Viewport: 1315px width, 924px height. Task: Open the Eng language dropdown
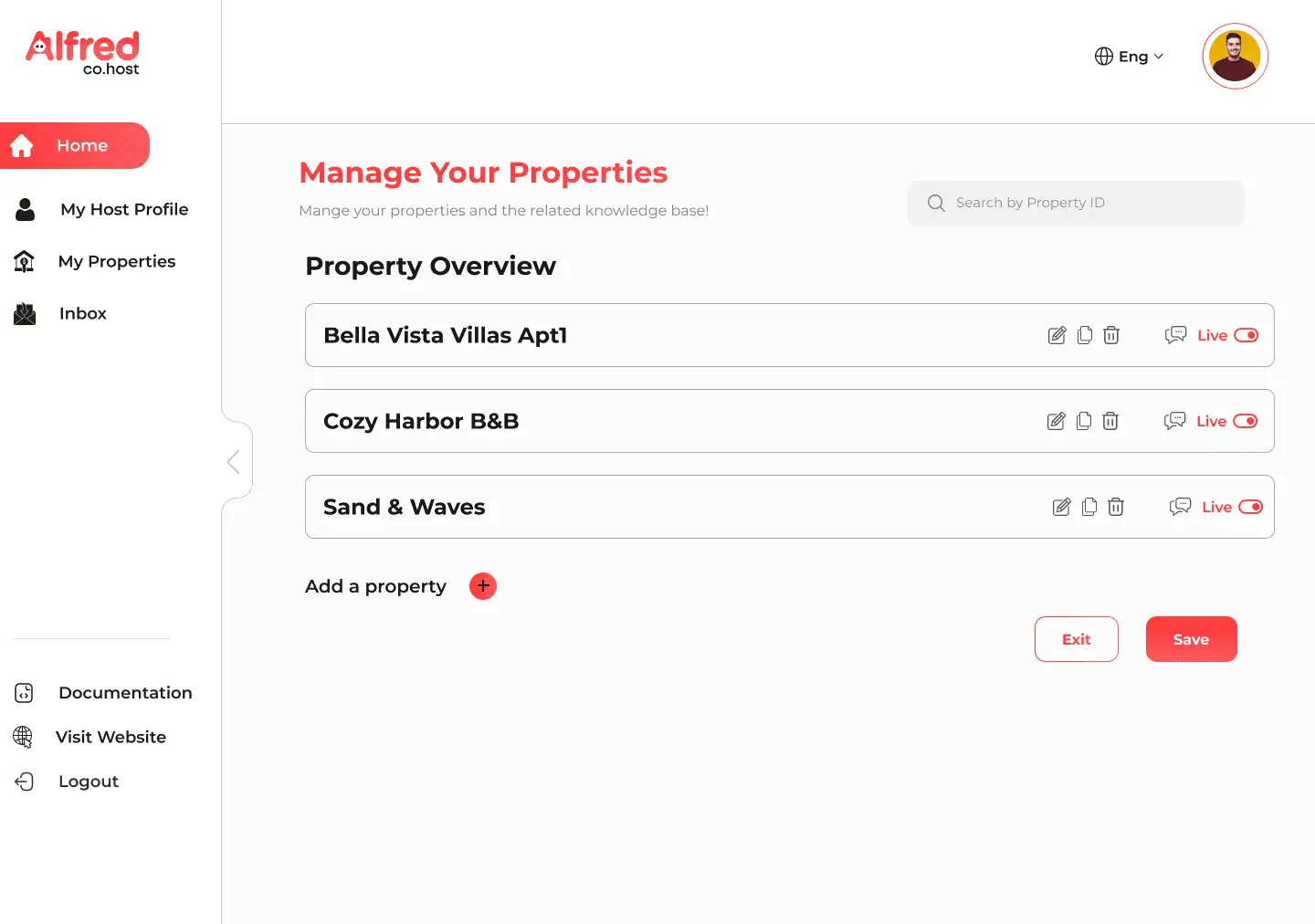(1130, 57)
